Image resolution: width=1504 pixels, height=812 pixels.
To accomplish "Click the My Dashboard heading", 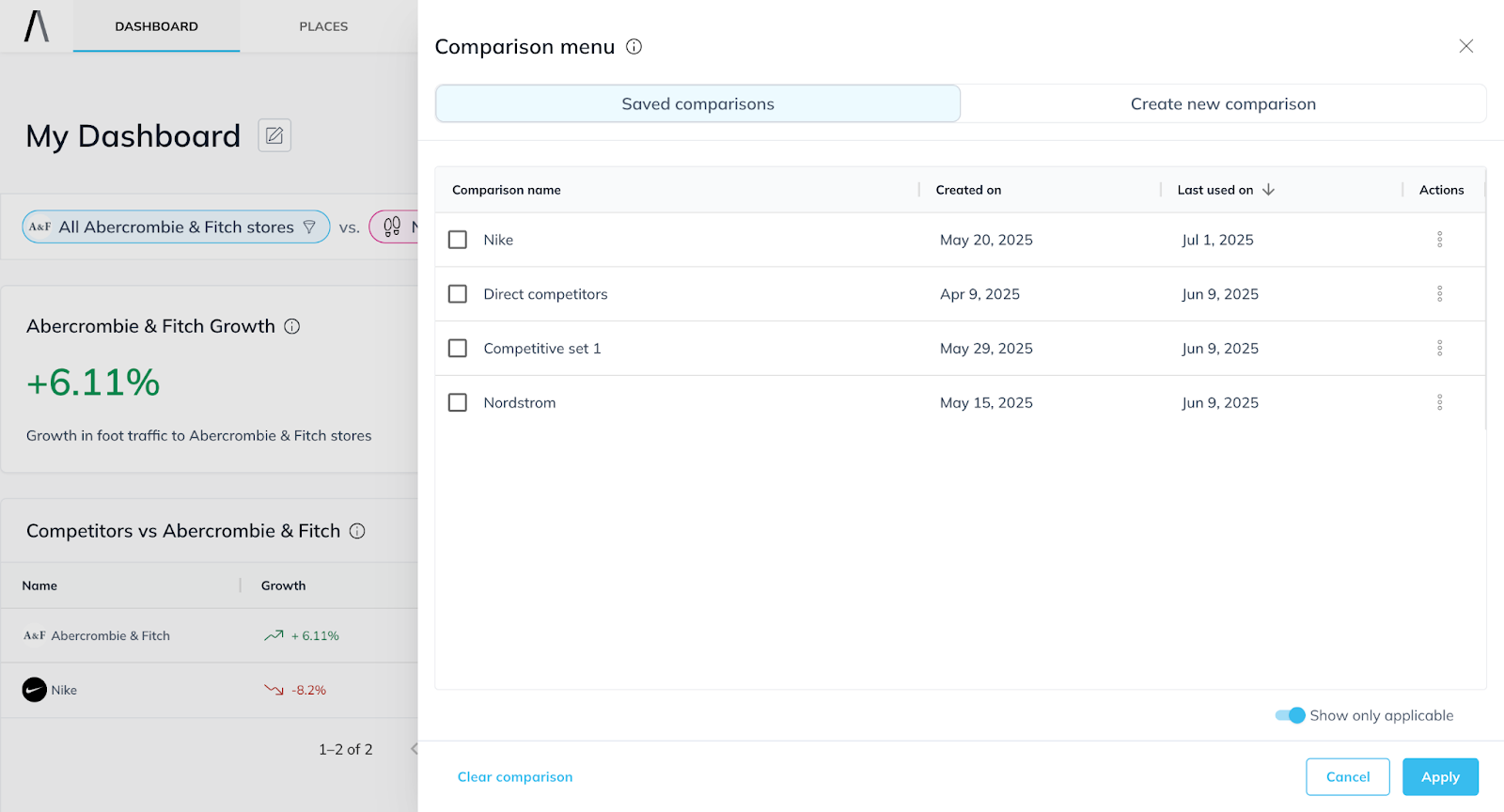I will pyautogui.click(x=133, y=136).
